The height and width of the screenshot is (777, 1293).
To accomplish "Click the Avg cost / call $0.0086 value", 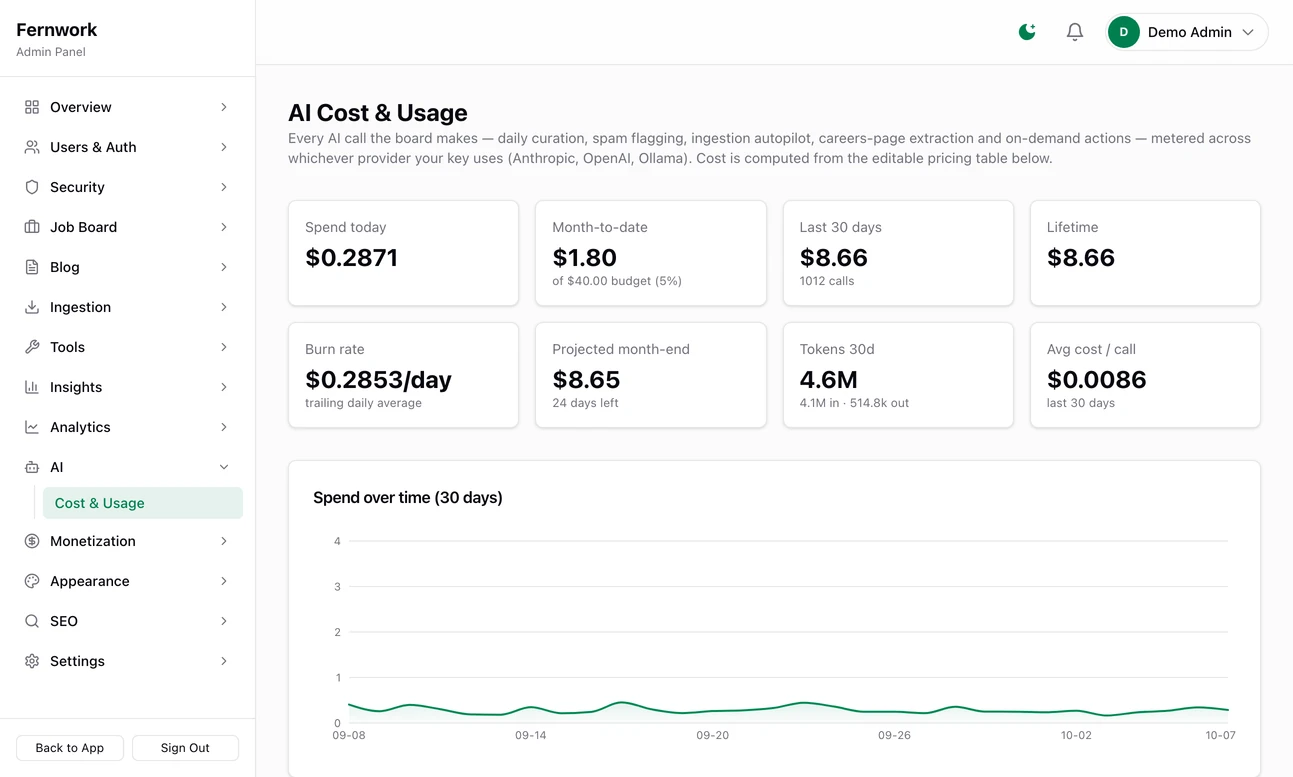I will point(1097,380).
